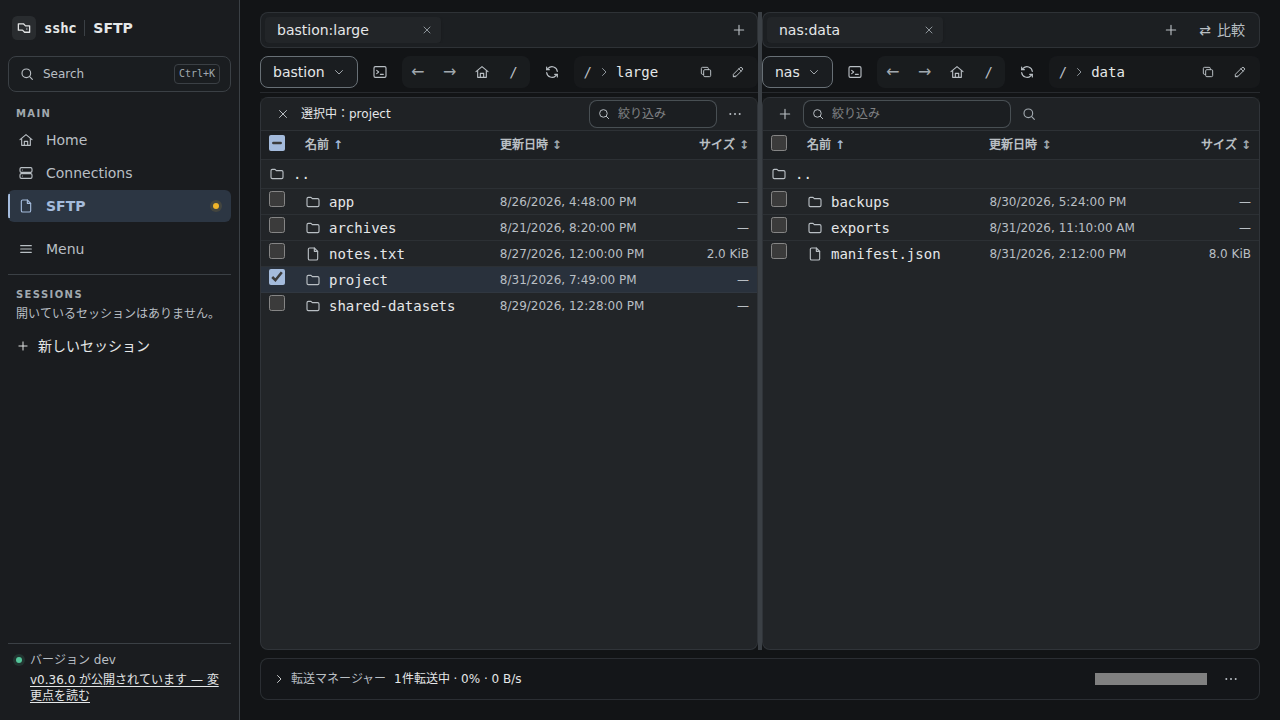
Task: Toggle select-all checkbox in nas pane
Action: (x=779, y=143)
